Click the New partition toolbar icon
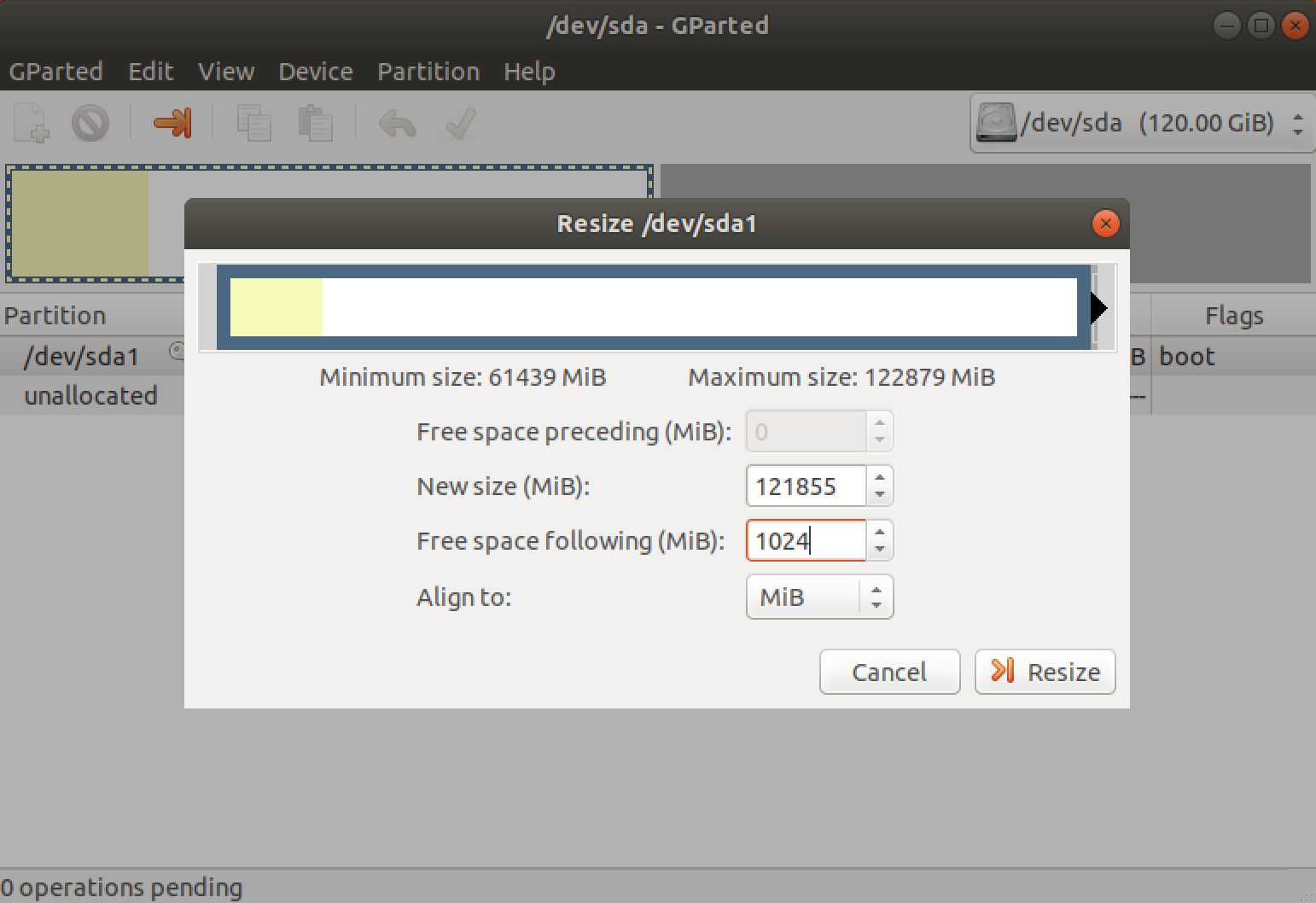 (x=32, y=123)
